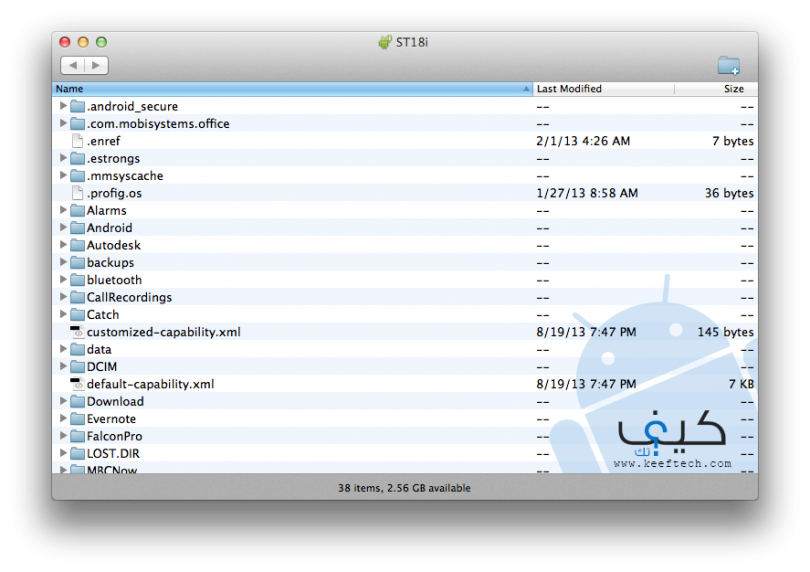Click the new folder icon
810x572 pixels.
728,66
